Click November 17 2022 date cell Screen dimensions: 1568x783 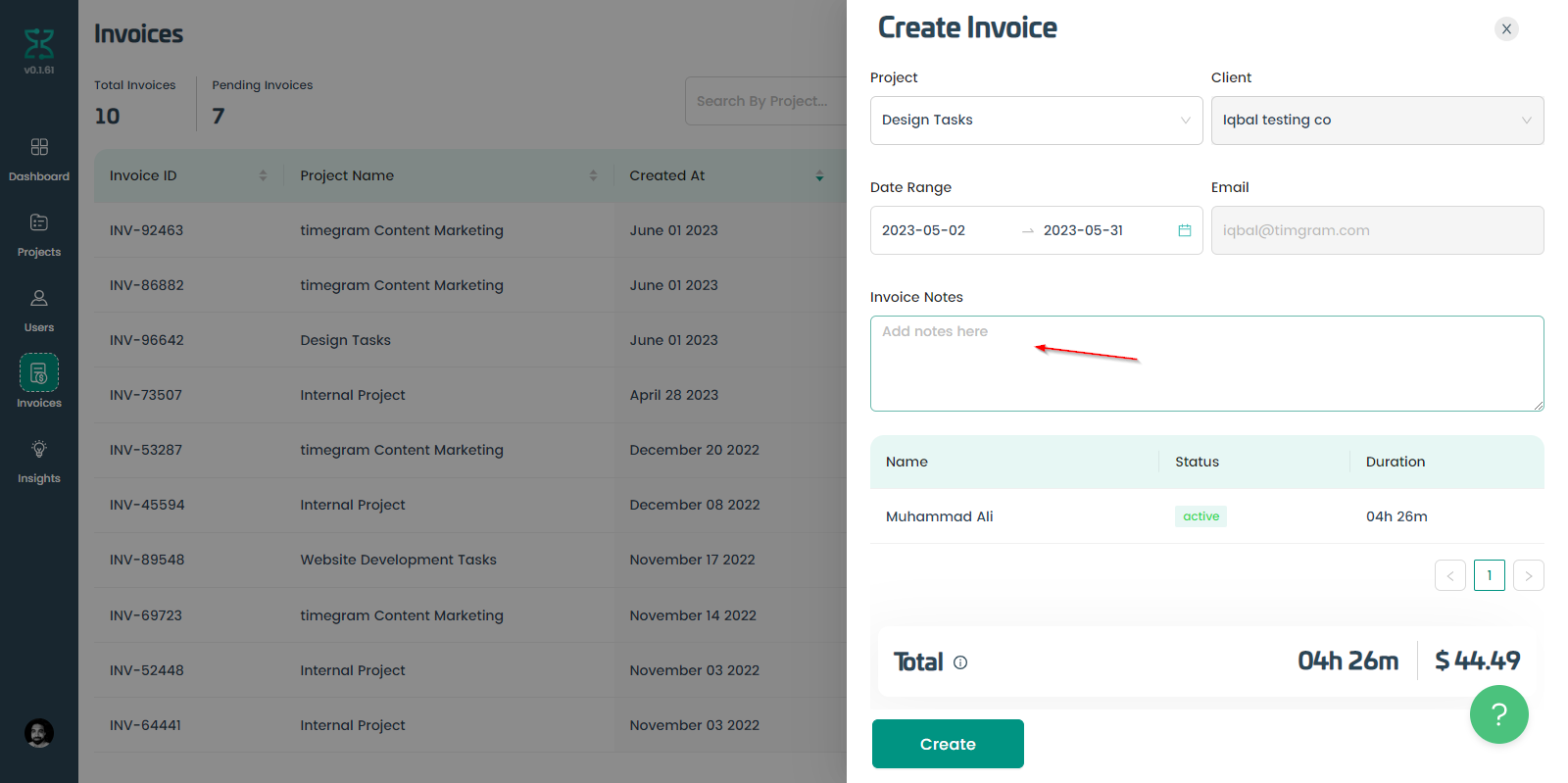point(692,560)
